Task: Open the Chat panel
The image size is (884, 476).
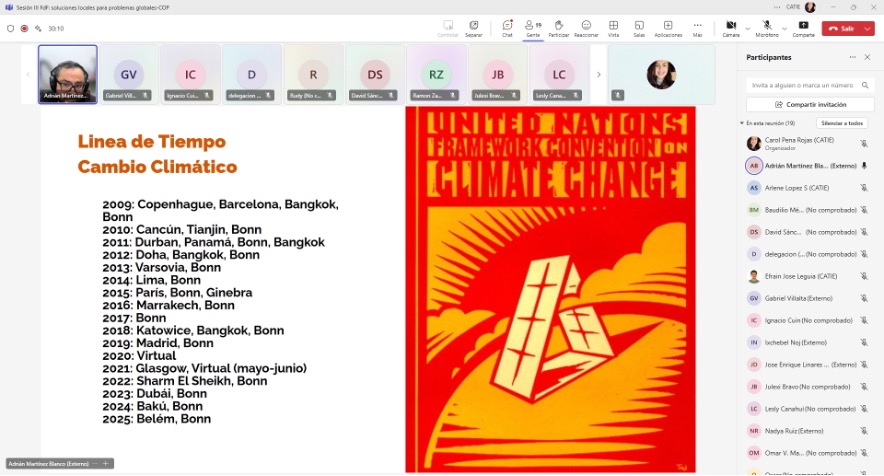Action: (507, 28)
